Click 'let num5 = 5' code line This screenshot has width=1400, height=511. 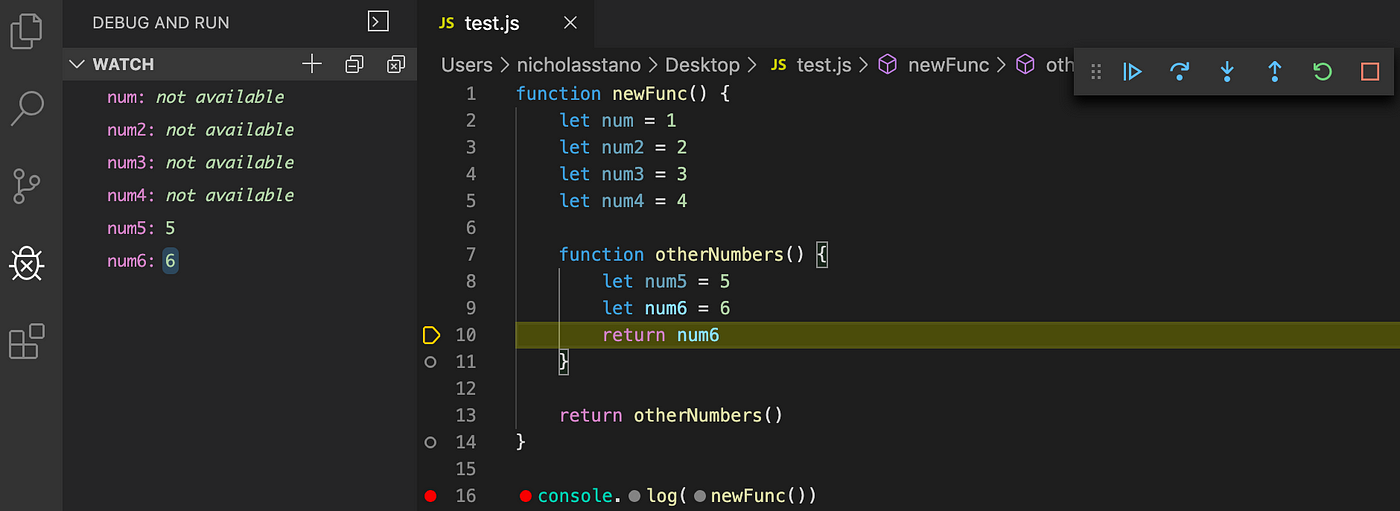click(667, 282)
